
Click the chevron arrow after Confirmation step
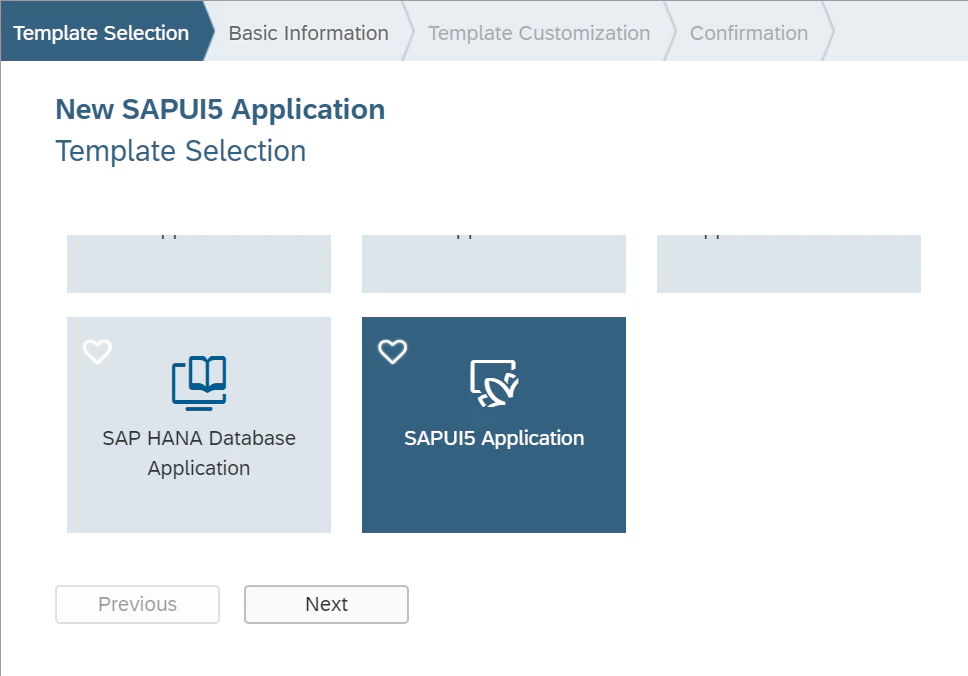click(x=828, y=31)
